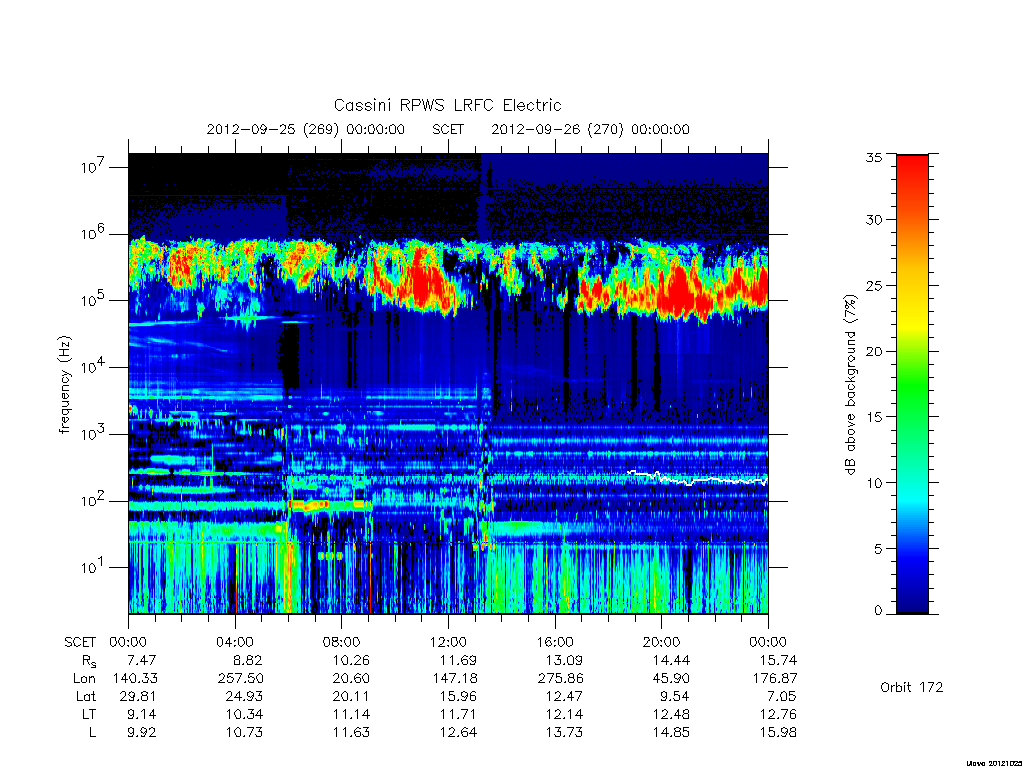This screenshot has height=768, width=1024.
Task: Click the 'Rs' row label
Action: 89,661
